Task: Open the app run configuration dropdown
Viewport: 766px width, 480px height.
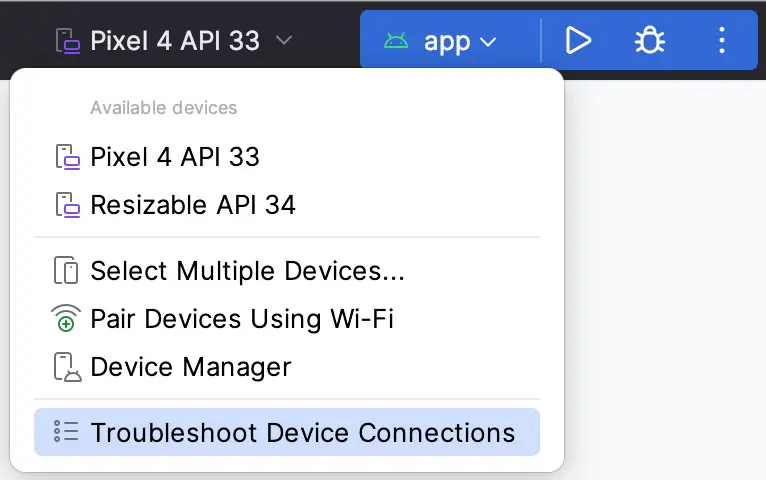Action: click(x=440, y=41)
